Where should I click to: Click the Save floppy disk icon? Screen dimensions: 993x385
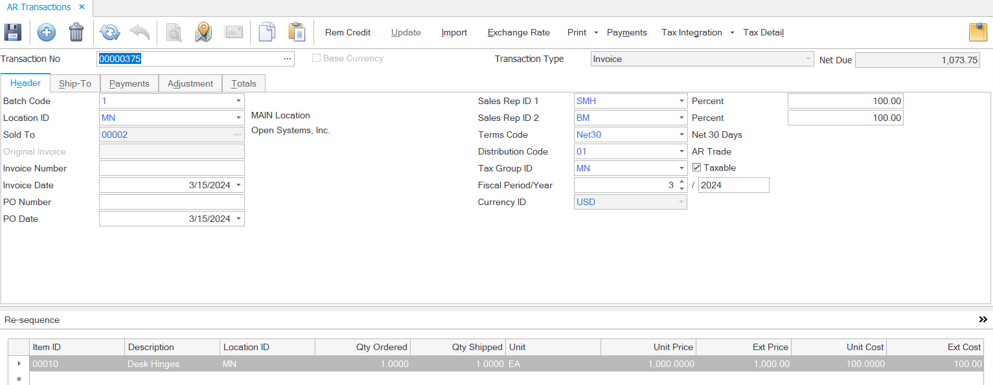click(13, 32)
